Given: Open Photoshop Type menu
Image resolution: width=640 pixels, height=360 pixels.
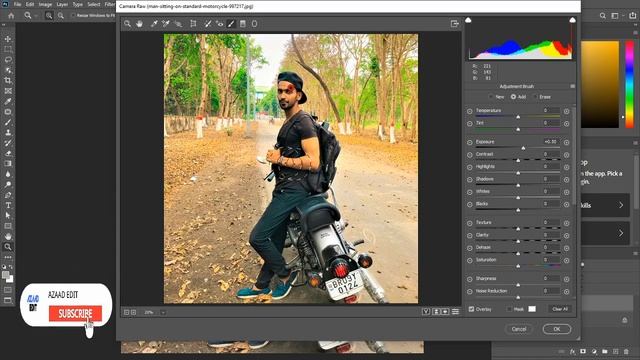Looking at the screenshot, I should point(78,4).
